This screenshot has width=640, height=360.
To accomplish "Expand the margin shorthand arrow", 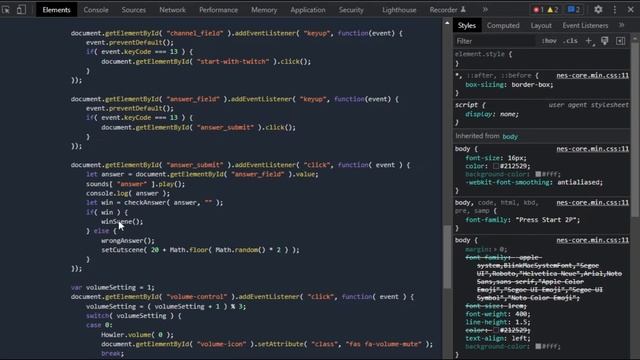I will [x=496, y=249].
